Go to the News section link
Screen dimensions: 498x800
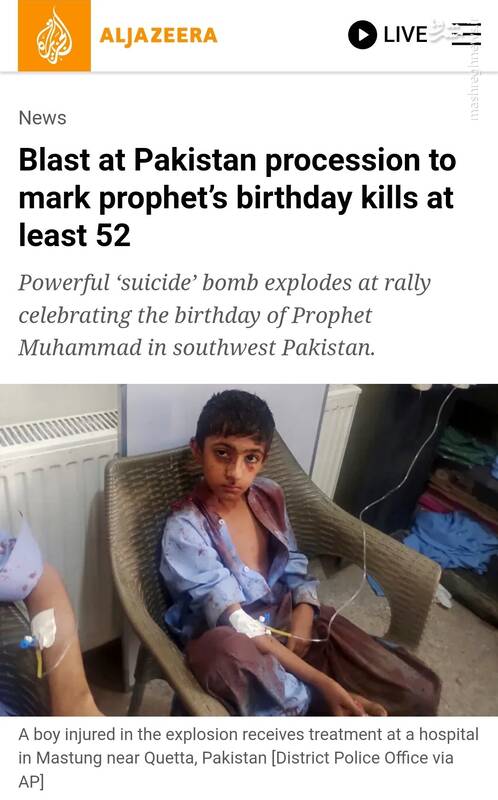pyautogui.click(x=42, y=118)
